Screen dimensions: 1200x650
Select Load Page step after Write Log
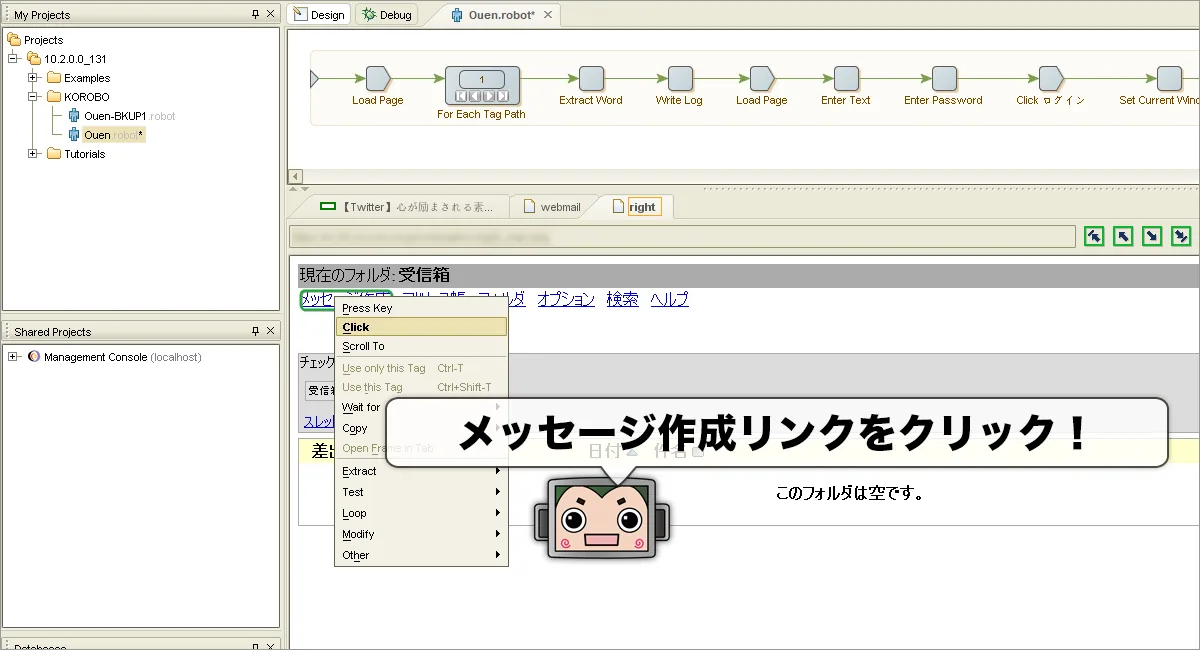point(762,79)
